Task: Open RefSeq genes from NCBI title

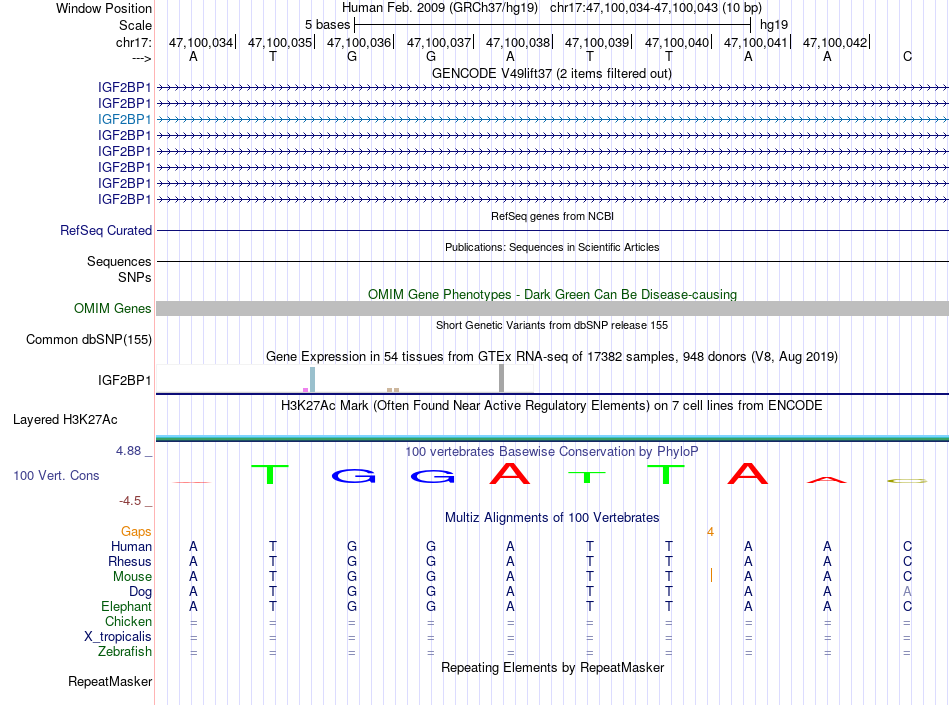Action: 552,216
